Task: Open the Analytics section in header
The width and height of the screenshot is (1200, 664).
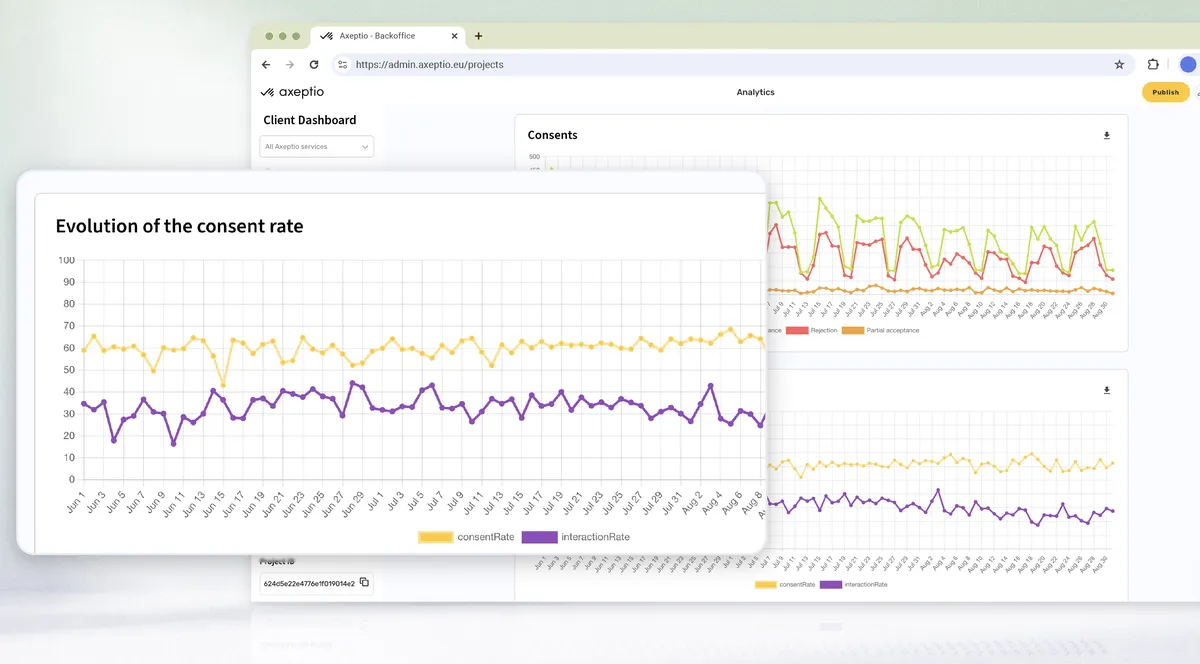Action: click(755, 92)
